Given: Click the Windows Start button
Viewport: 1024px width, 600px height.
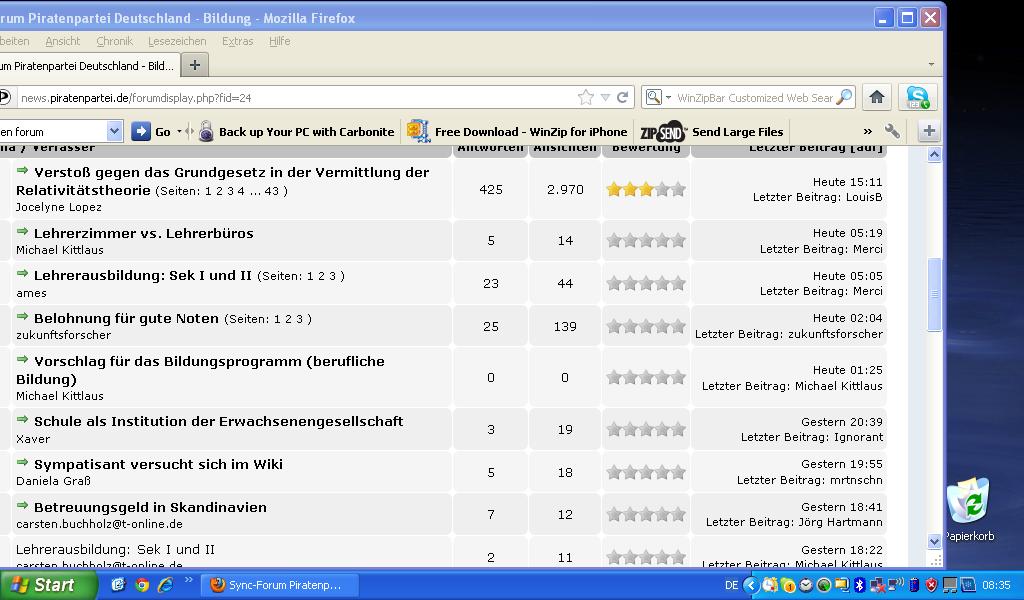Looking at the screenshot, I should 46,585.
